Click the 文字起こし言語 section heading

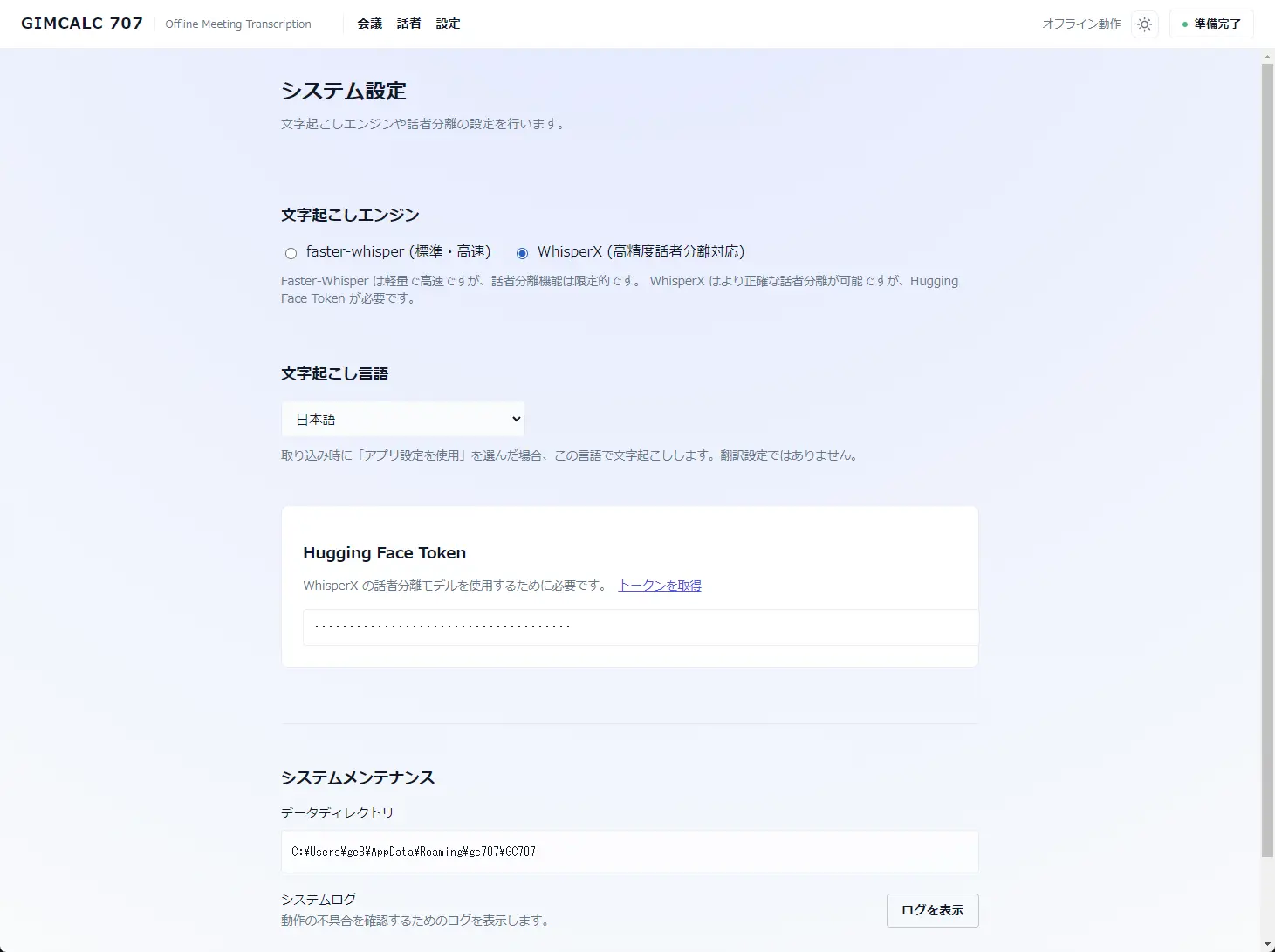point(335,373)
